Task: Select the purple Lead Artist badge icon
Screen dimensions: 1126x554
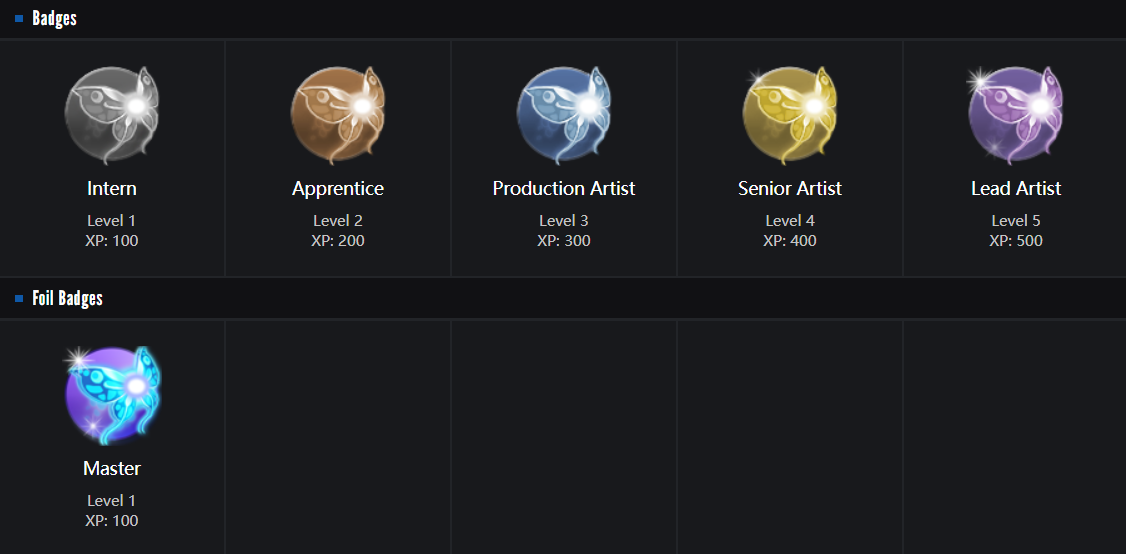Action: point(1016,114)
